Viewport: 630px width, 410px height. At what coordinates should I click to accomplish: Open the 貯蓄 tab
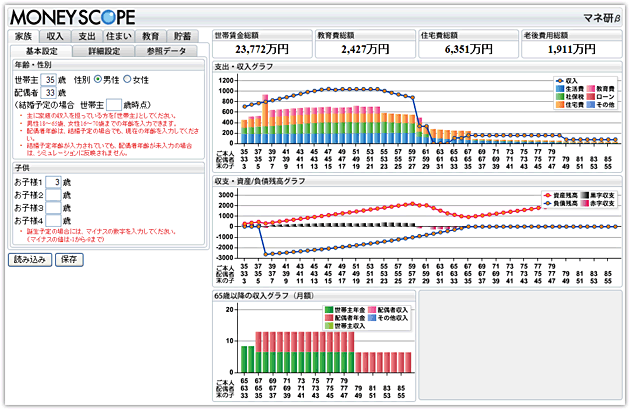click(x=182, y=37)
